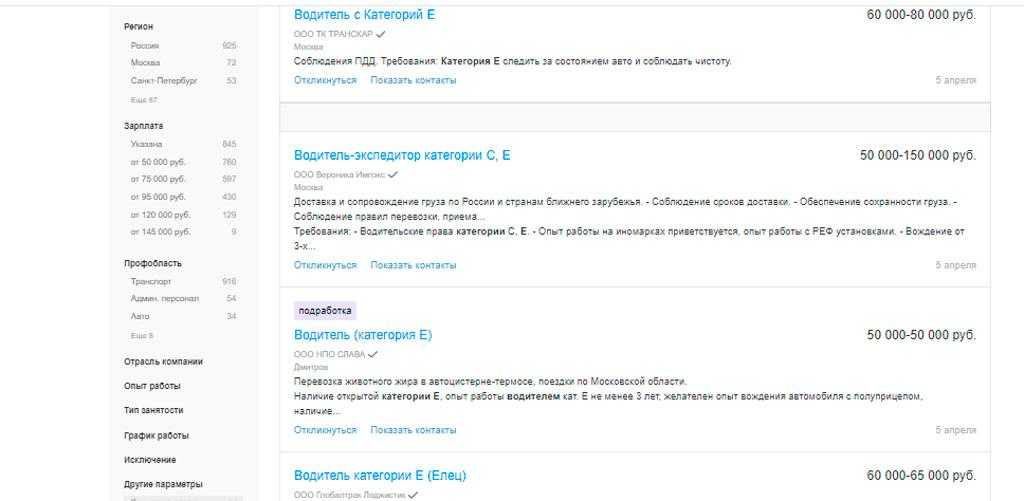Expand the График работы filter section

point(156,436)
